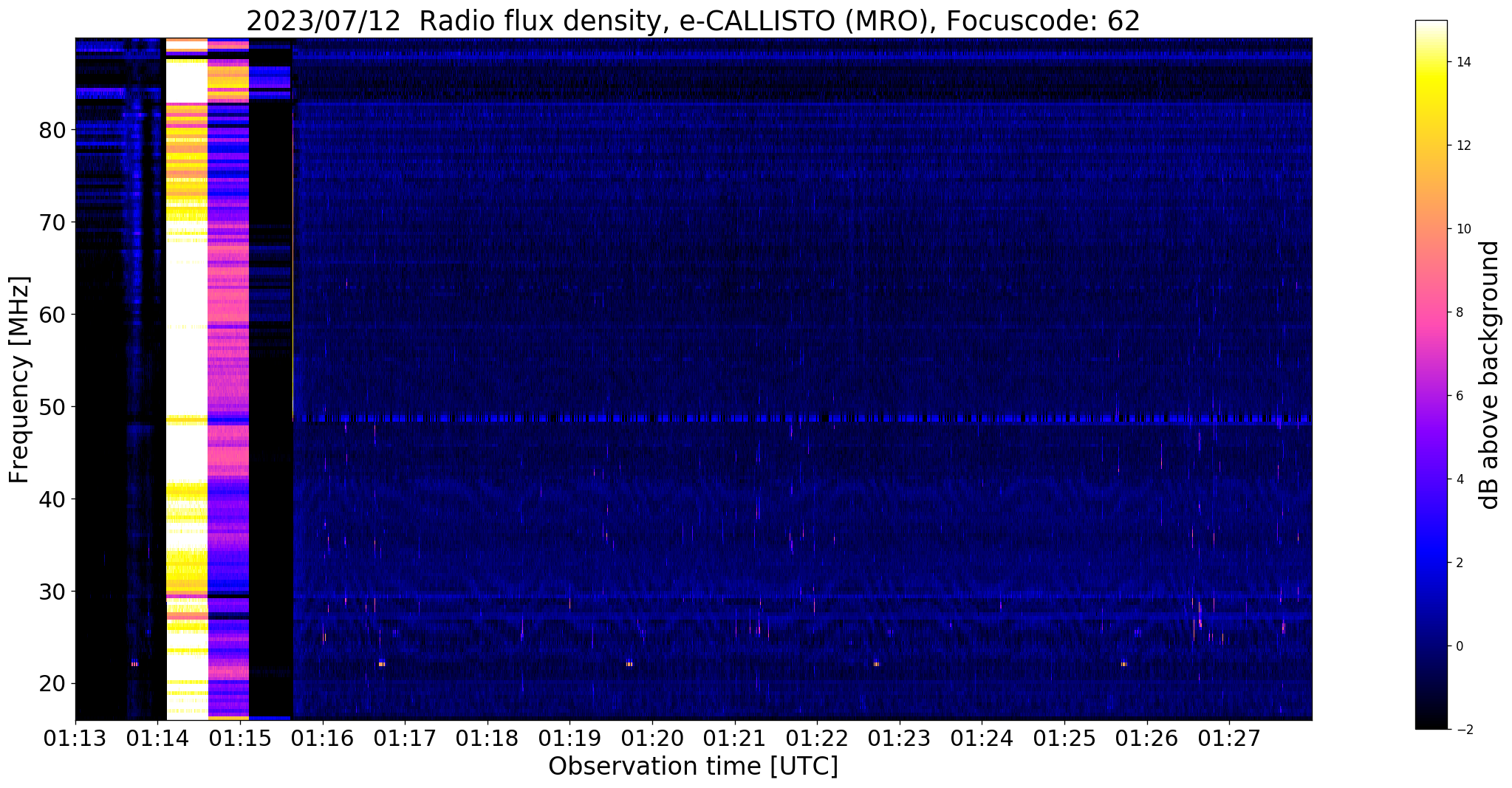1512x788 pixels.
Task: Click the 01:15 time tick label
Action: [240, 739]
